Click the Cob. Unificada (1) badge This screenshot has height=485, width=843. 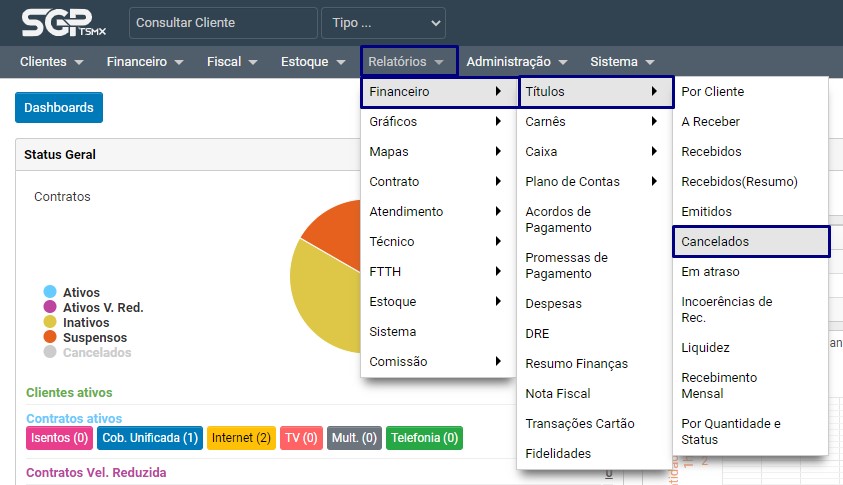click(150, 437)
